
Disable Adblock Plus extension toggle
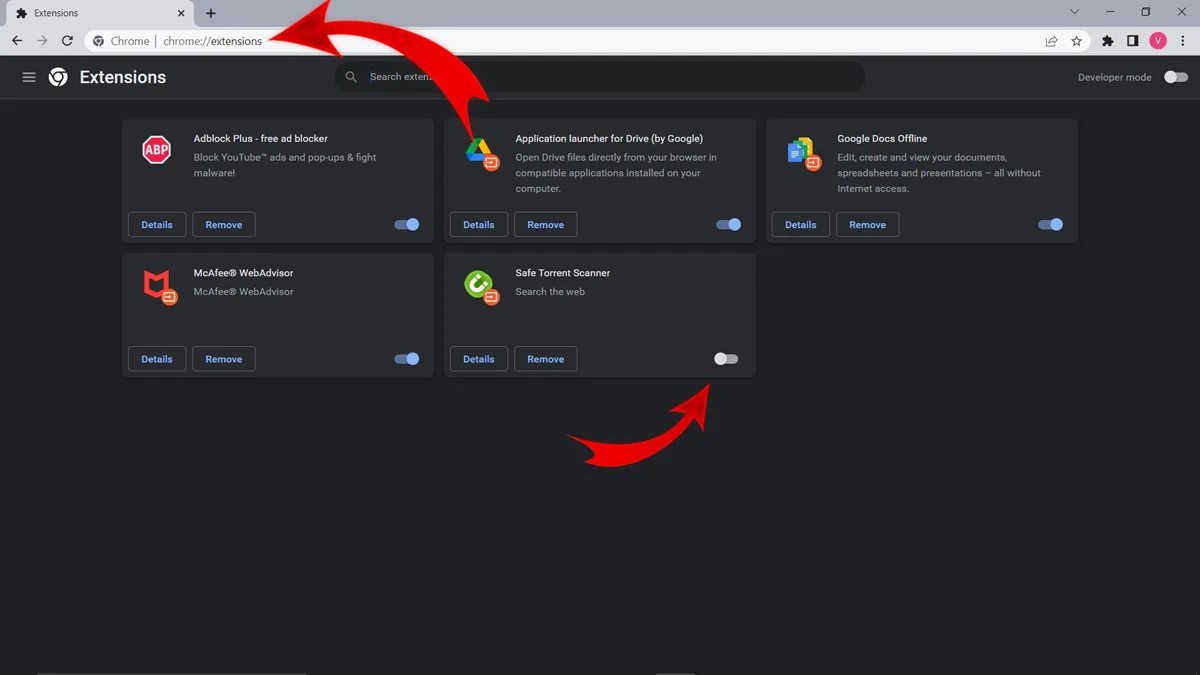(x=407, y=225)
